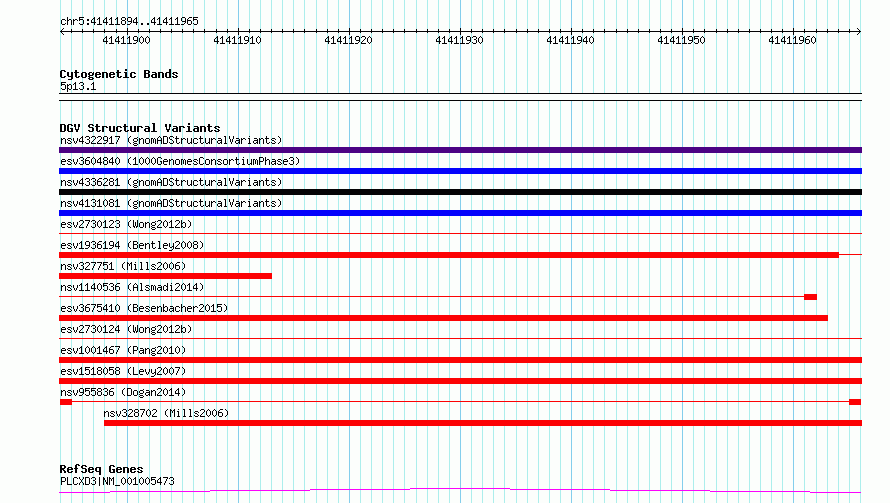Open variant esv2730123 Wong2012b label

(x=126, y=224)
